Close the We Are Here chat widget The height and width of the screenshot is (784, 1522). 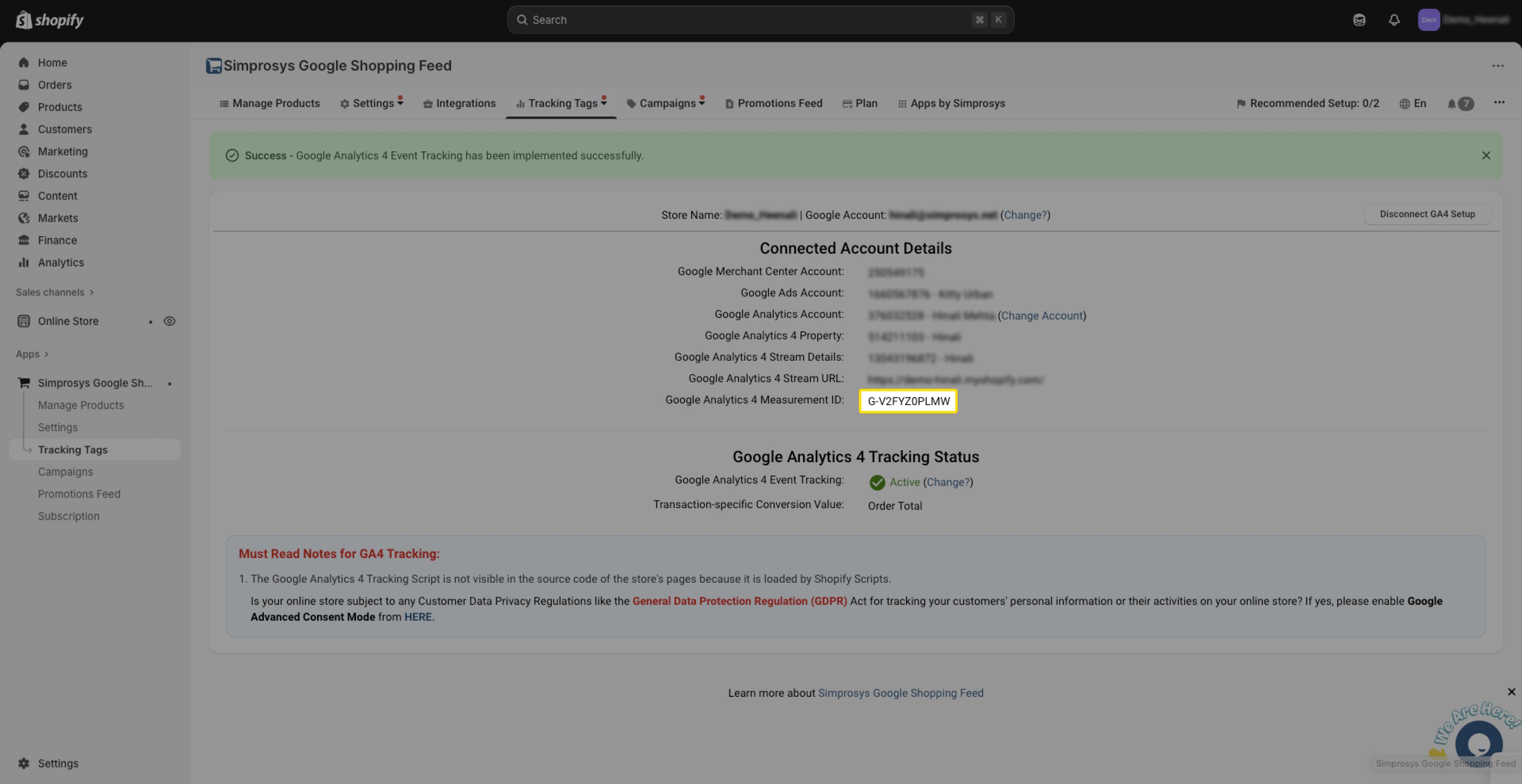pos(1511,692)
